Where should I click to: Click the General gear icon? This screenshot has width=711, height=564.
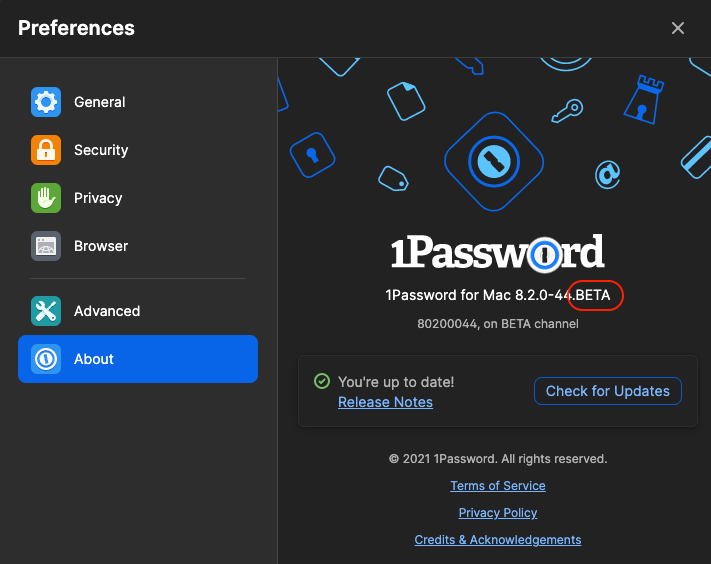tap(46, 102)
